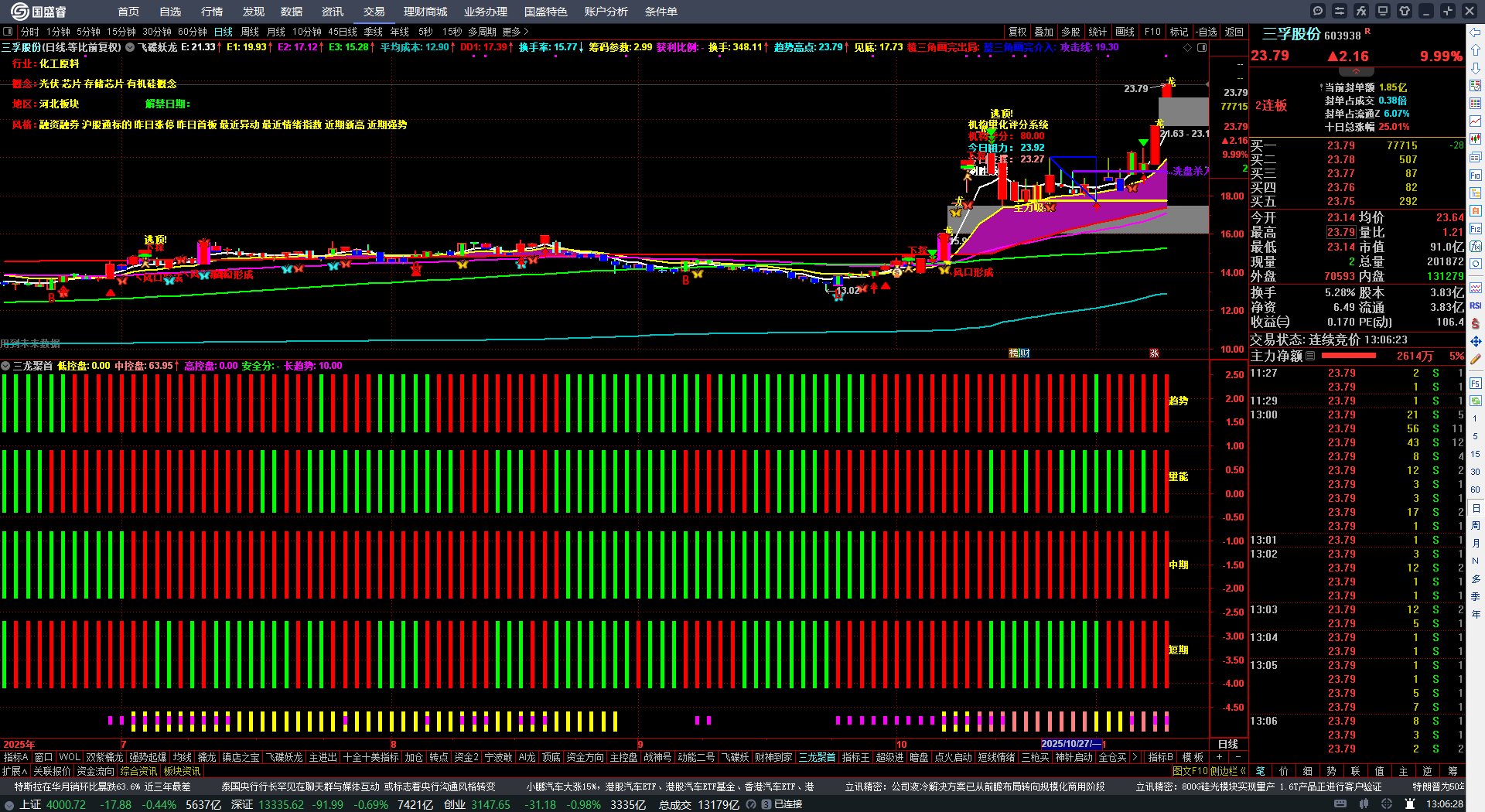The image size is (1485, 812).
Task: Click the 返回 back button
Action: [x=1234, y=32]
